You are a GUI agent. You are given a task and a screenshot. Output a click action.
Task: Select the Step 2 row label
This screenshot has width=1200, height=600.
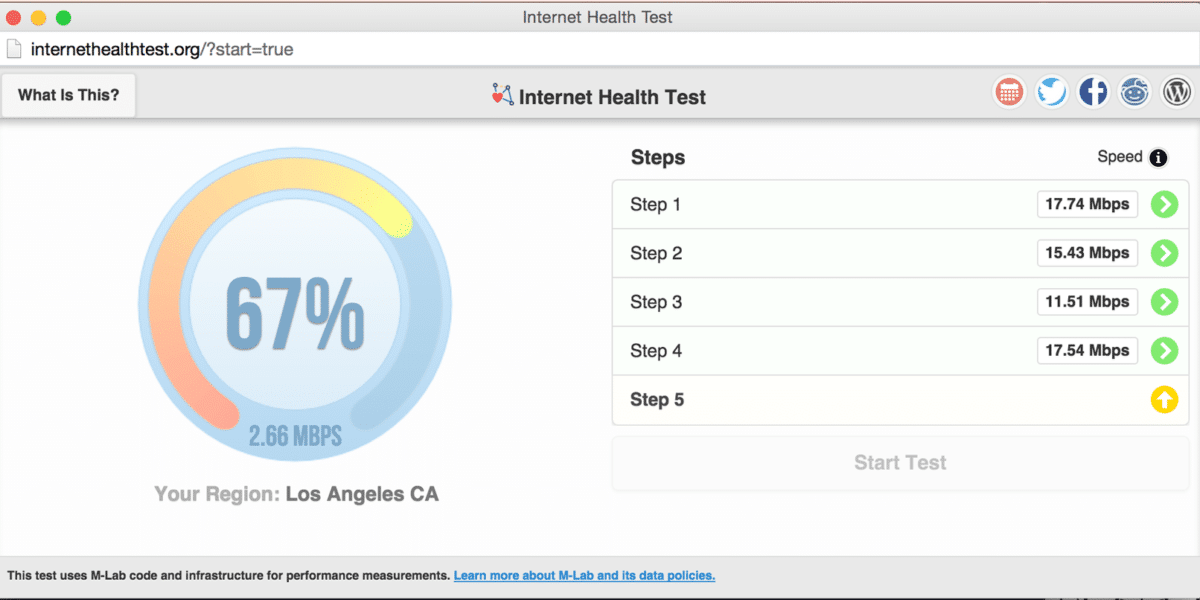[656, 253]
